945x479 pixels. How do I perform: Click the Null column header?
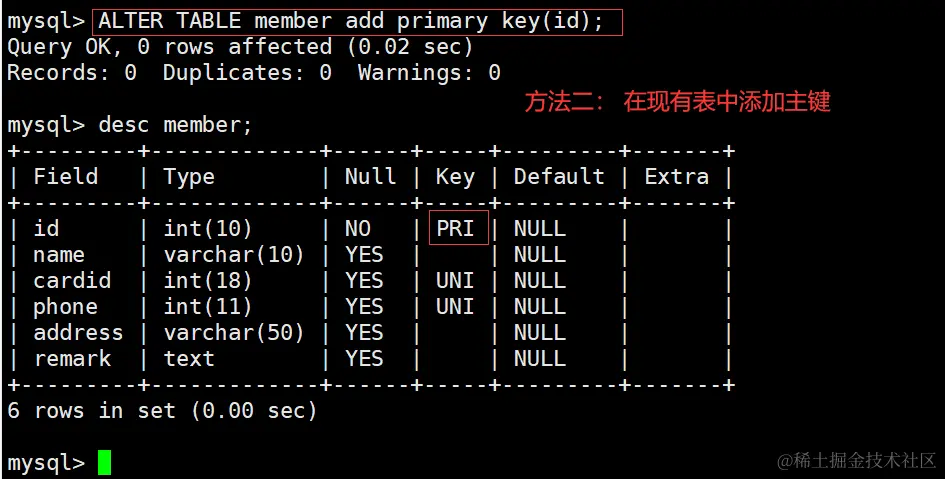coord(370,177)
